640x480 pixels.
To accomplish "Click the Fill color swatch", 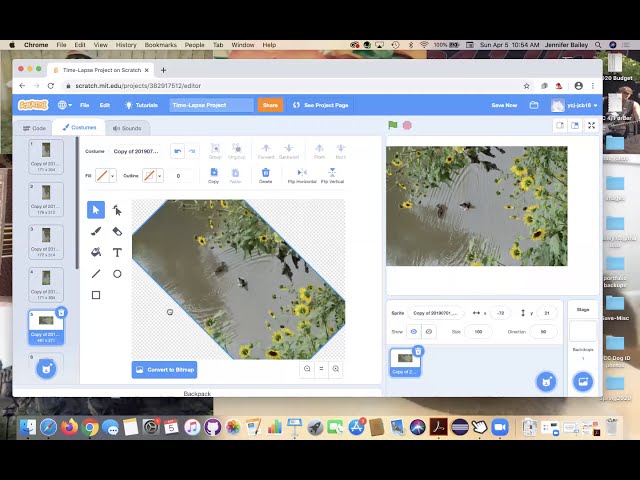I will 102,176.
